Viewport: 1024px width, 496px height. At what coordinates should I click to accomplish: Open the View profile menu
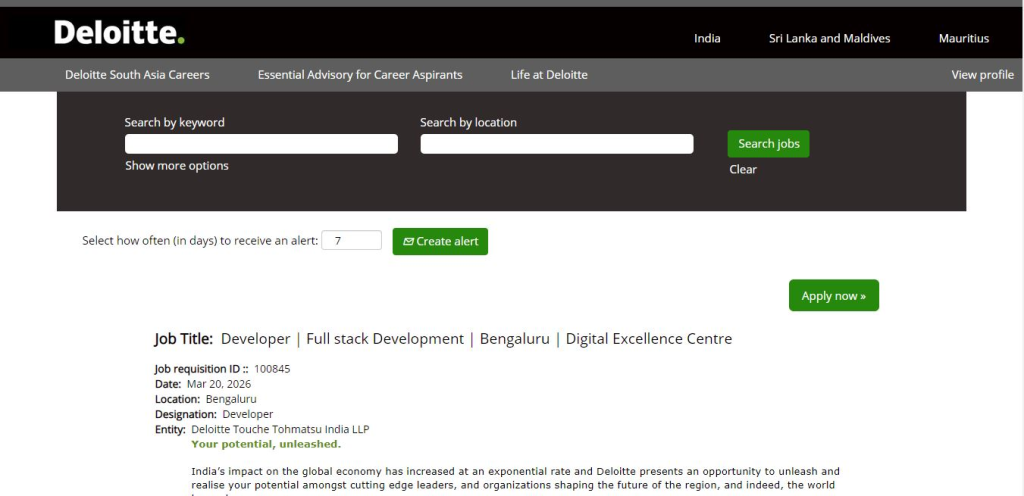tap(982, 75)
